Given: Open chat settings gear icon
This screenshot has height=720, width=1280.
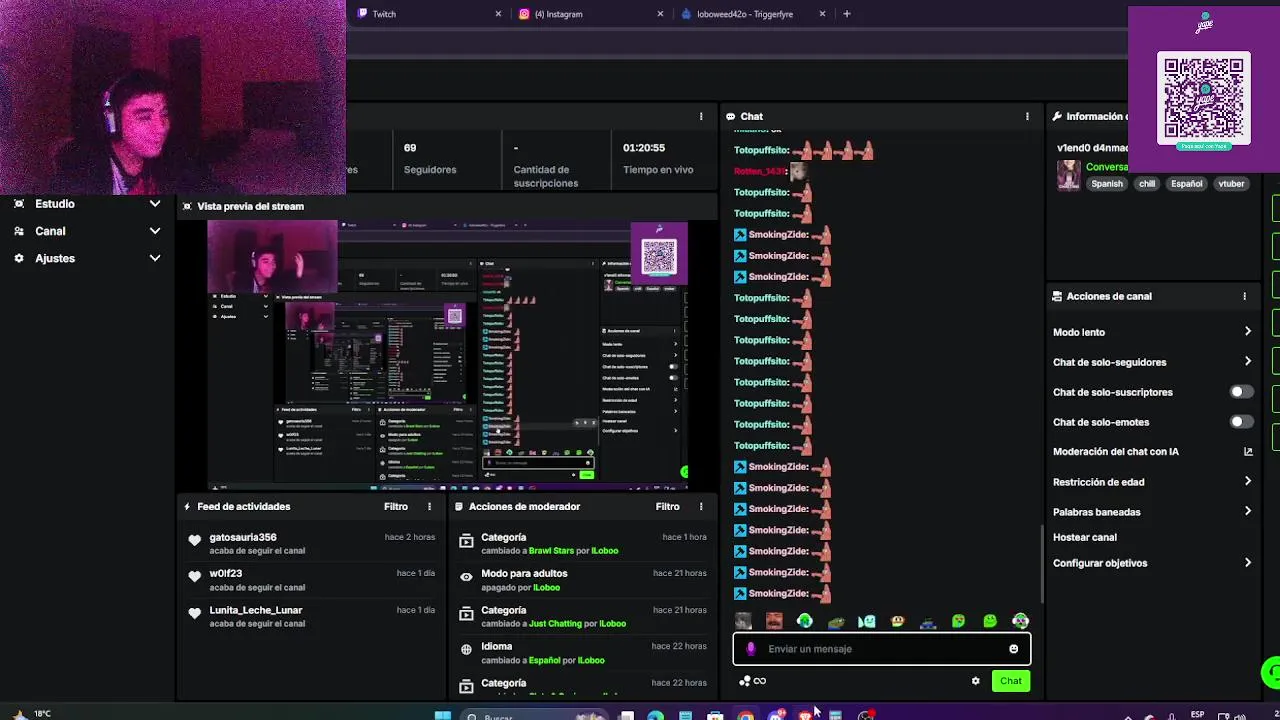Looking at the screenshot, I should (x=975, y=681).
